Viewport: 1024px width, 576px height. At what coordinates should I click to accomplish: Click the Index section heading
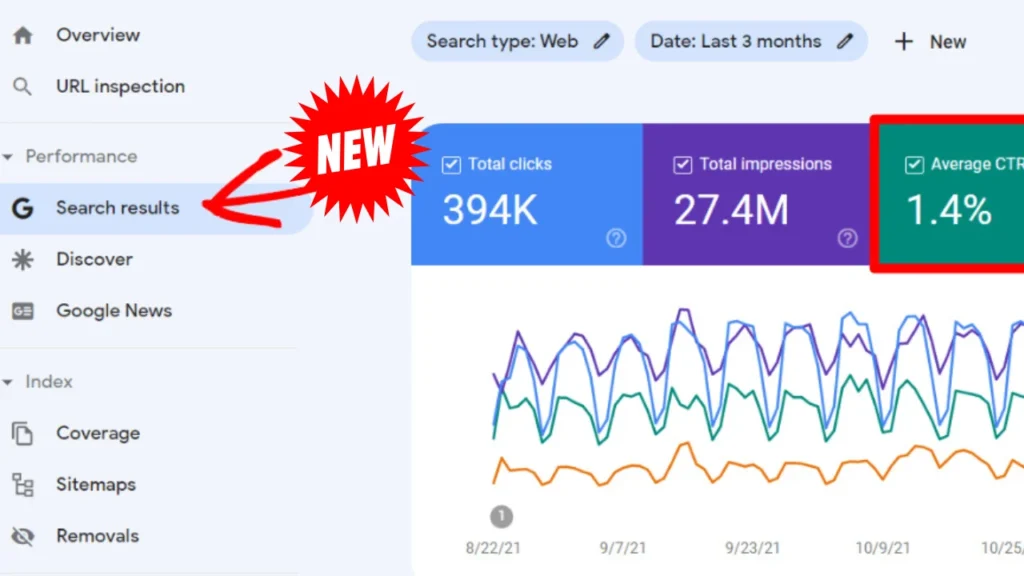click(x=49, y=382)
